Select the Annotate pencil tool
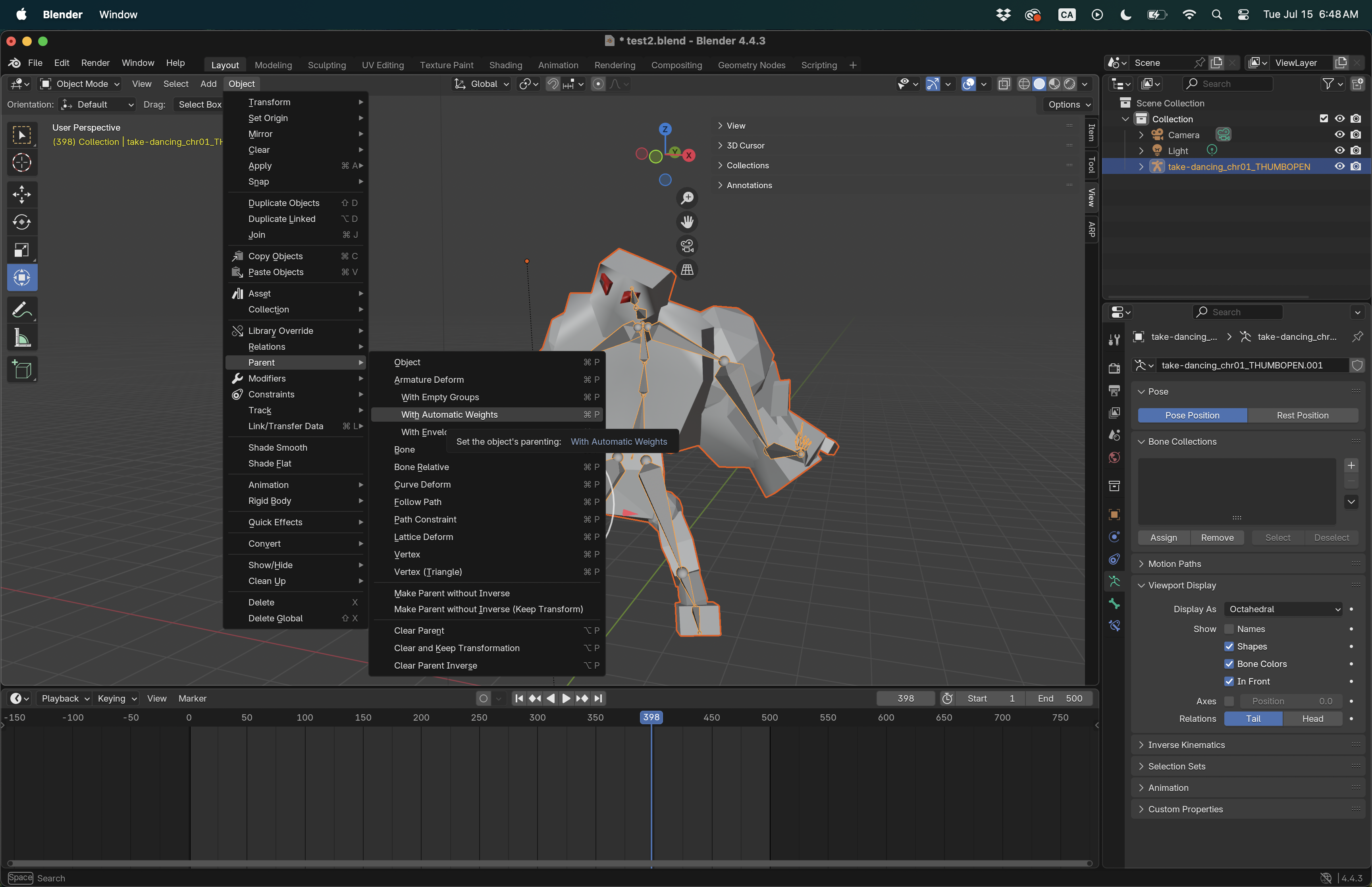The width and height of the screenshot is (1372, 887). coord(22,310)
